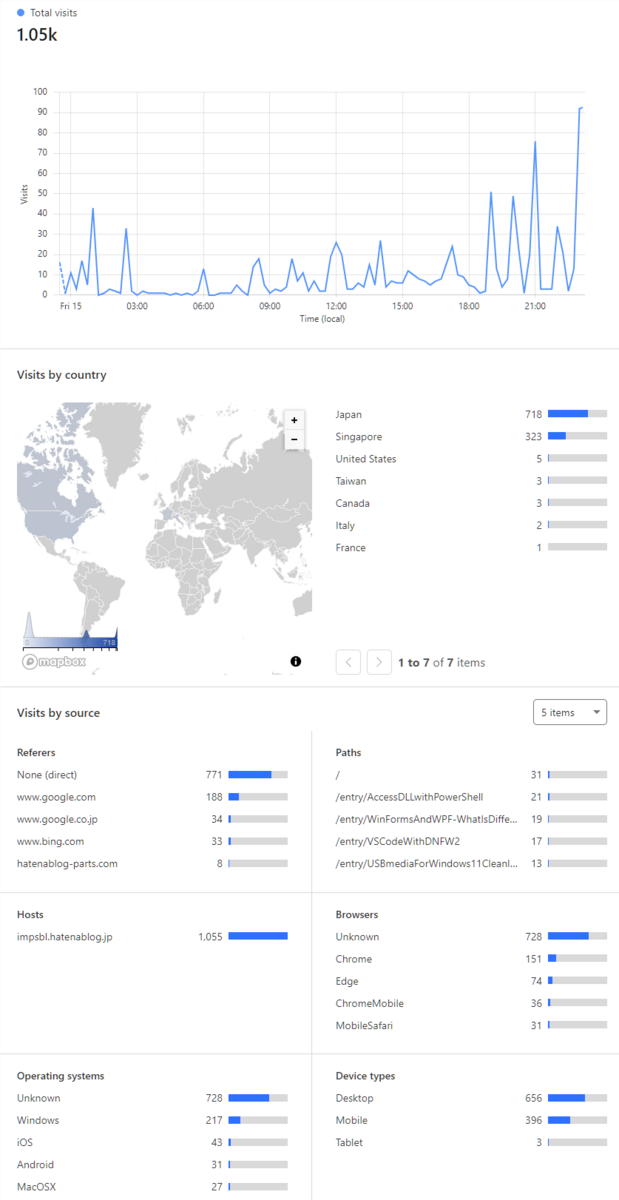Click /entry/USBmediaForWindows11CleanI... path
This screenshot has width=619, height=1200.
pyautogui.click(x=471, y=863)
